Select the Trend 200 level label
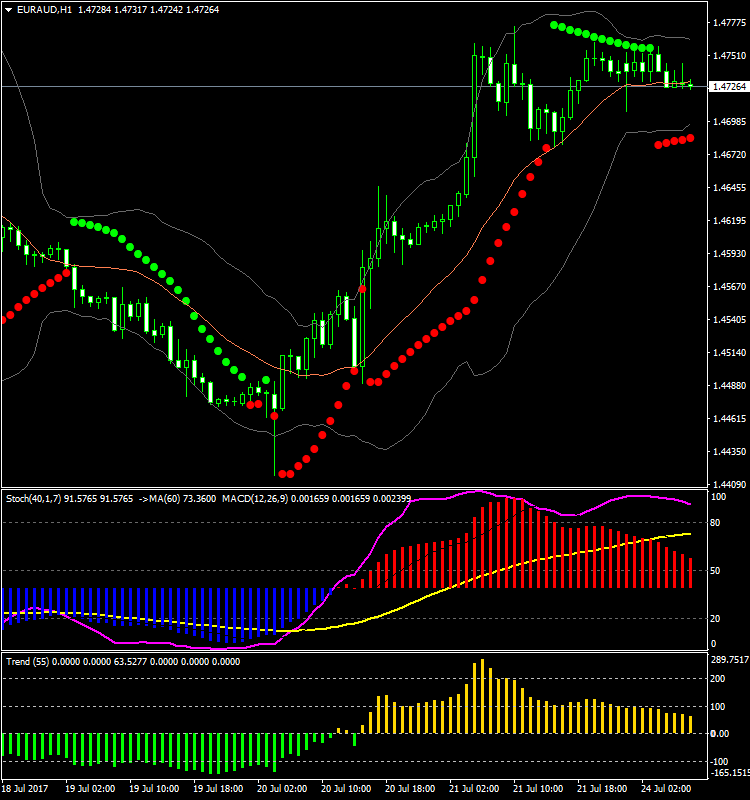The height and width of the screenshot is (800, 750). tap(718, 679)
